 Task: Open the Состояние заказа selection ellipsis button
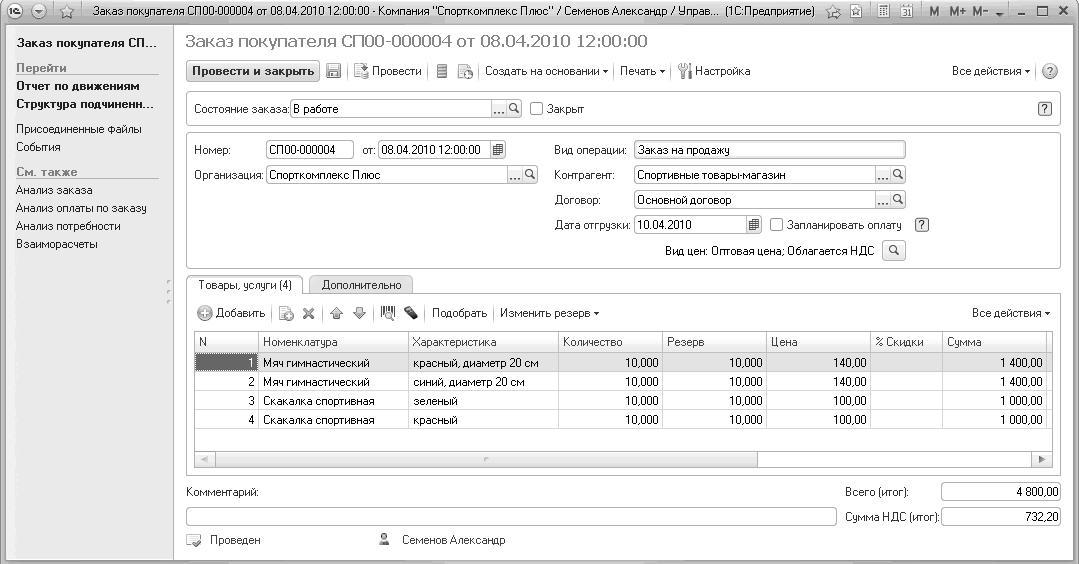coord(499,109)
